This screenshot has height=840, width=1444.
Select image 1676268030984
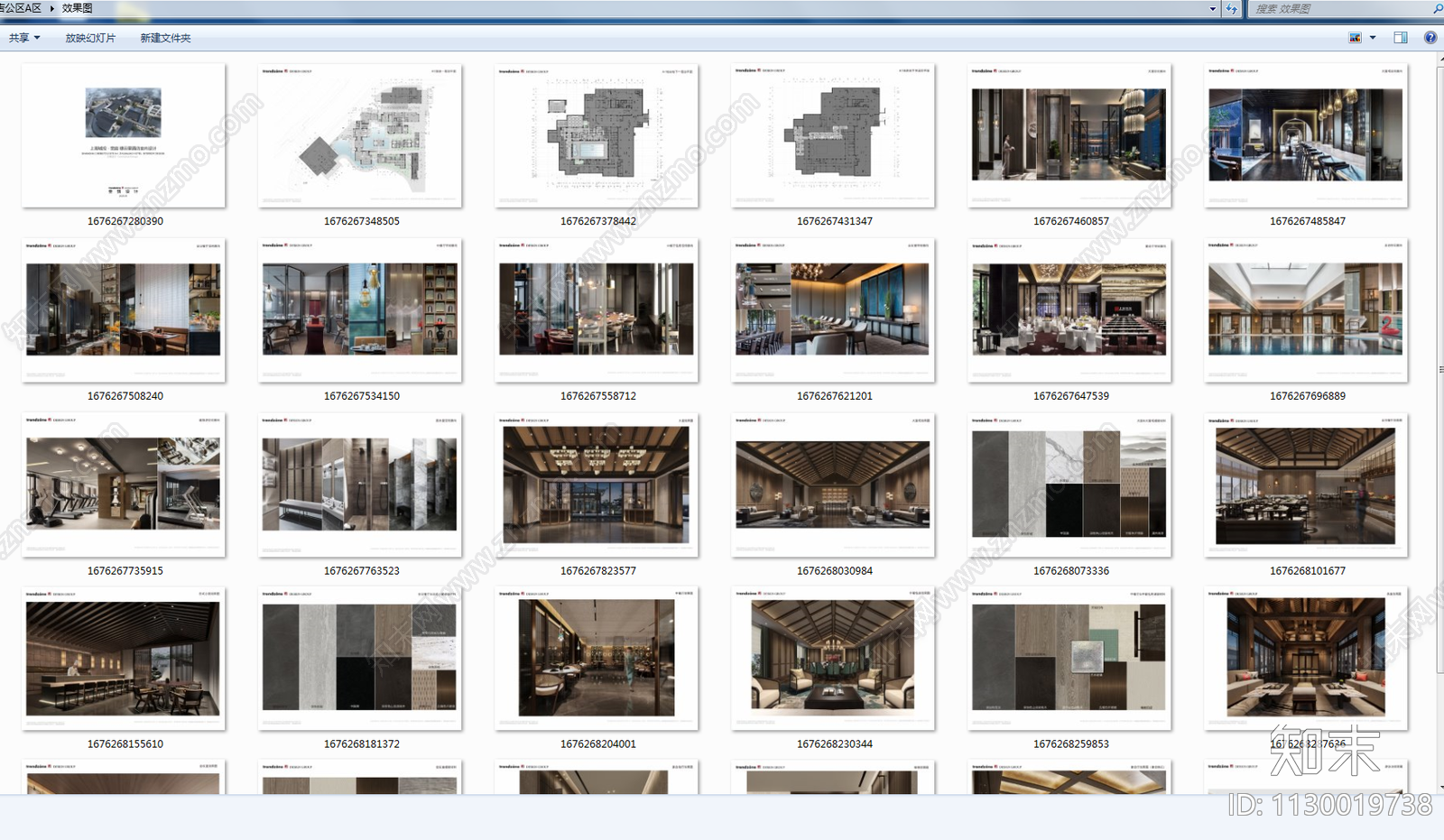click(x=833, y=485)
